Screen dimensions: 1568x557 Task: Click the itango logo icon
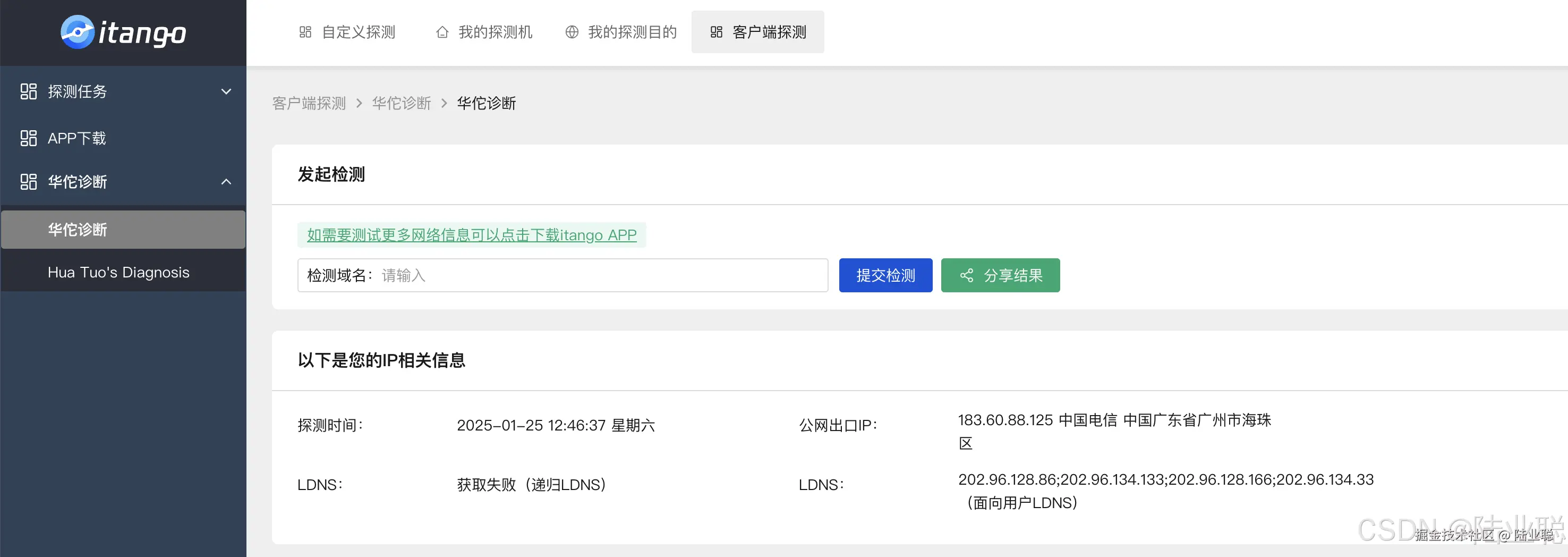pos(78,32)
